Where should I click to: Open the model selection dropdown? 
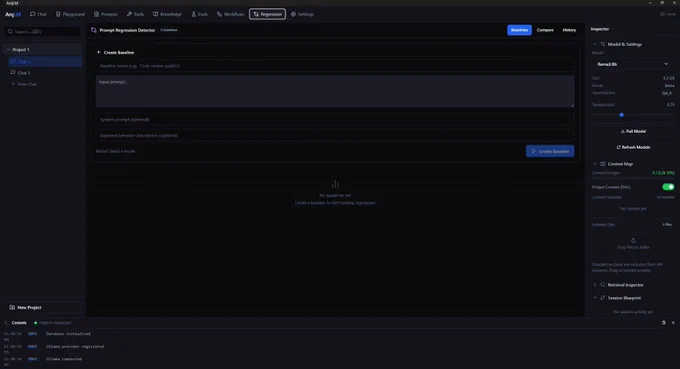[633, 64]
